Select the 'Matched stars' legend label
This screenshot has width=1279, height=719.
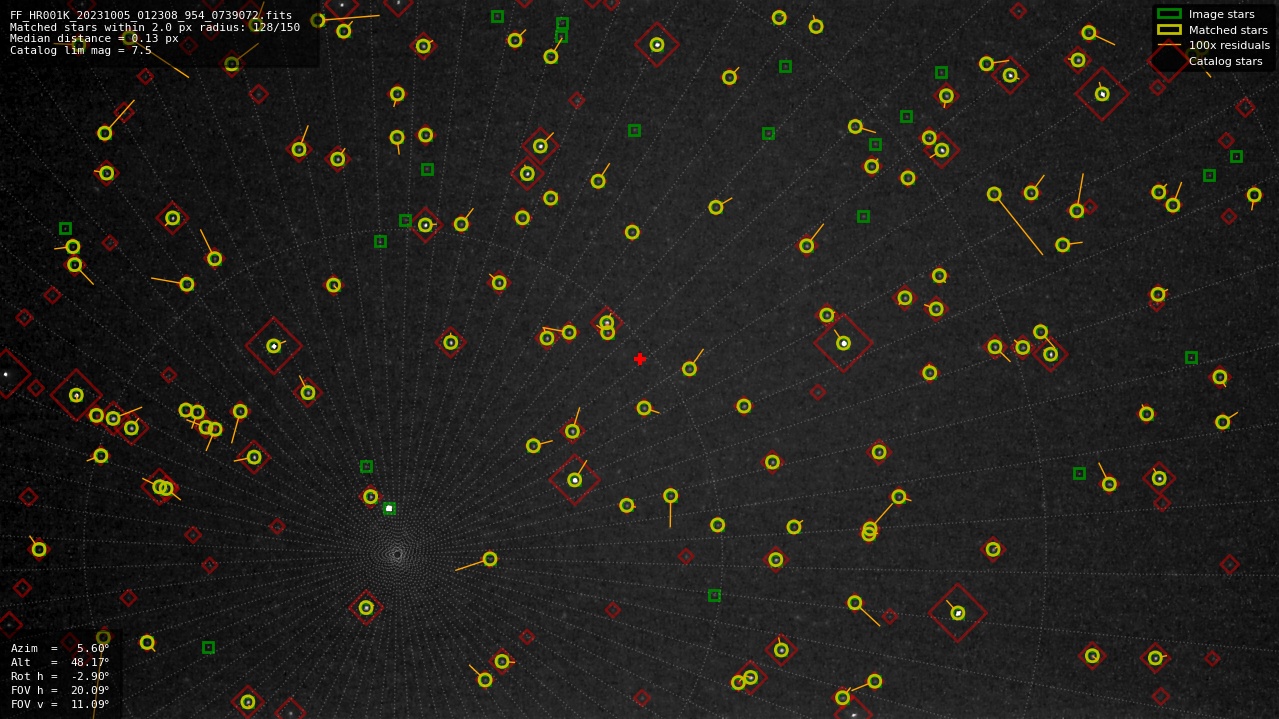click(x=1228, y=30)
